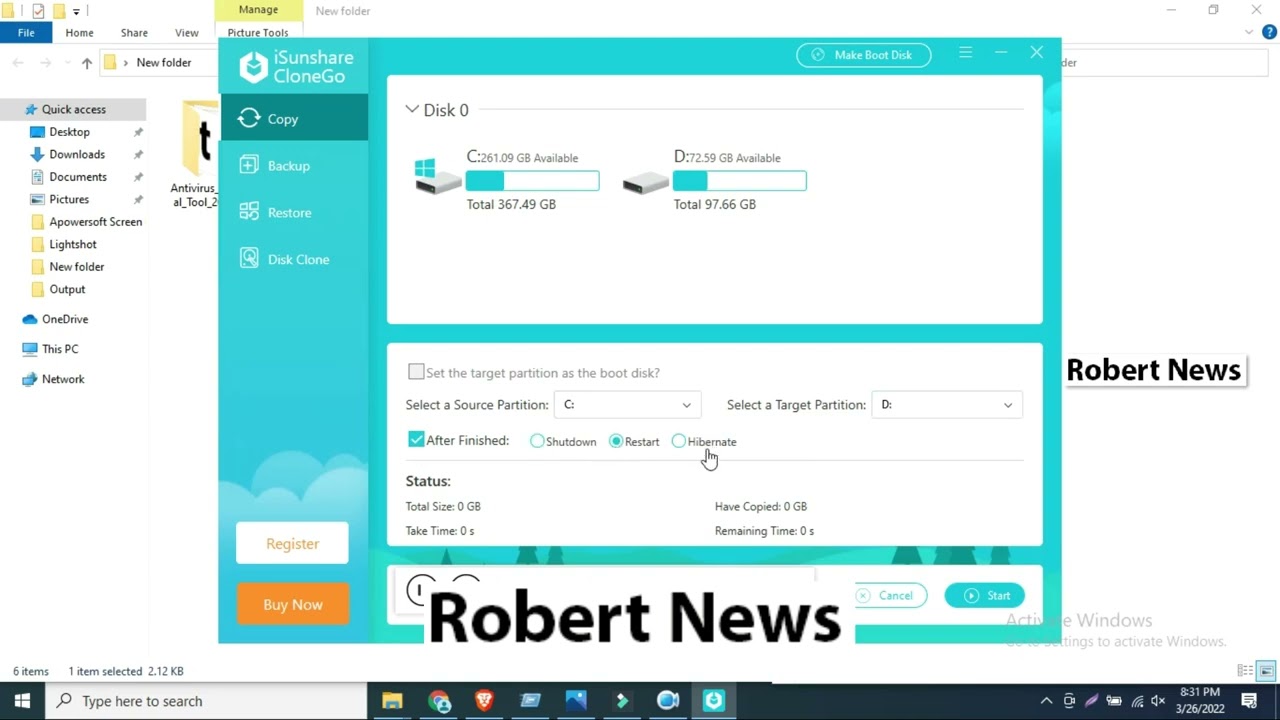Click the Up arrow in Explorer navigation
Viewport: 1280px width, 720px height.
(x=87, y=63)
